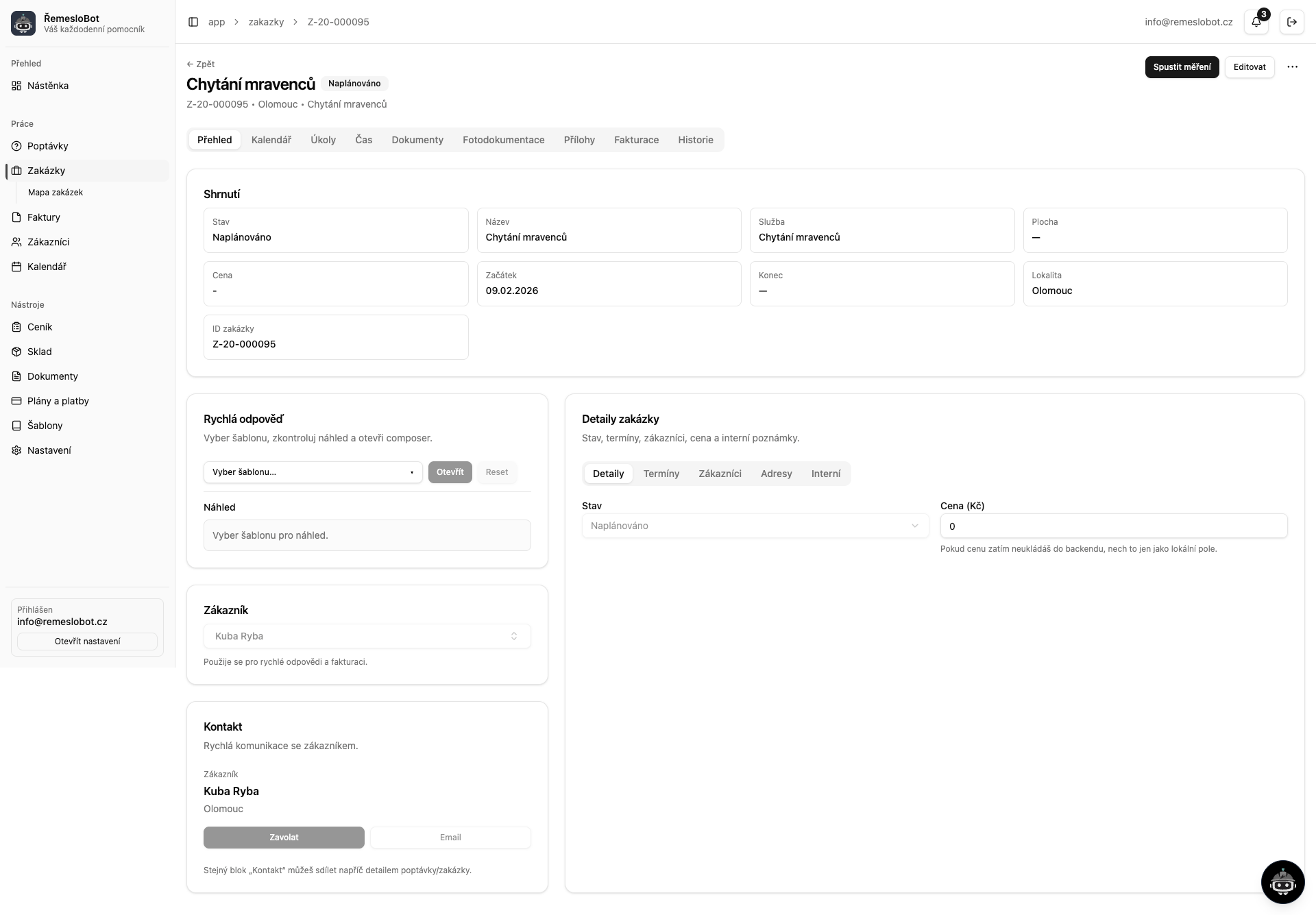Click the Zavolat button
The width and height of the screenshot is (1316, 915).
284,838
